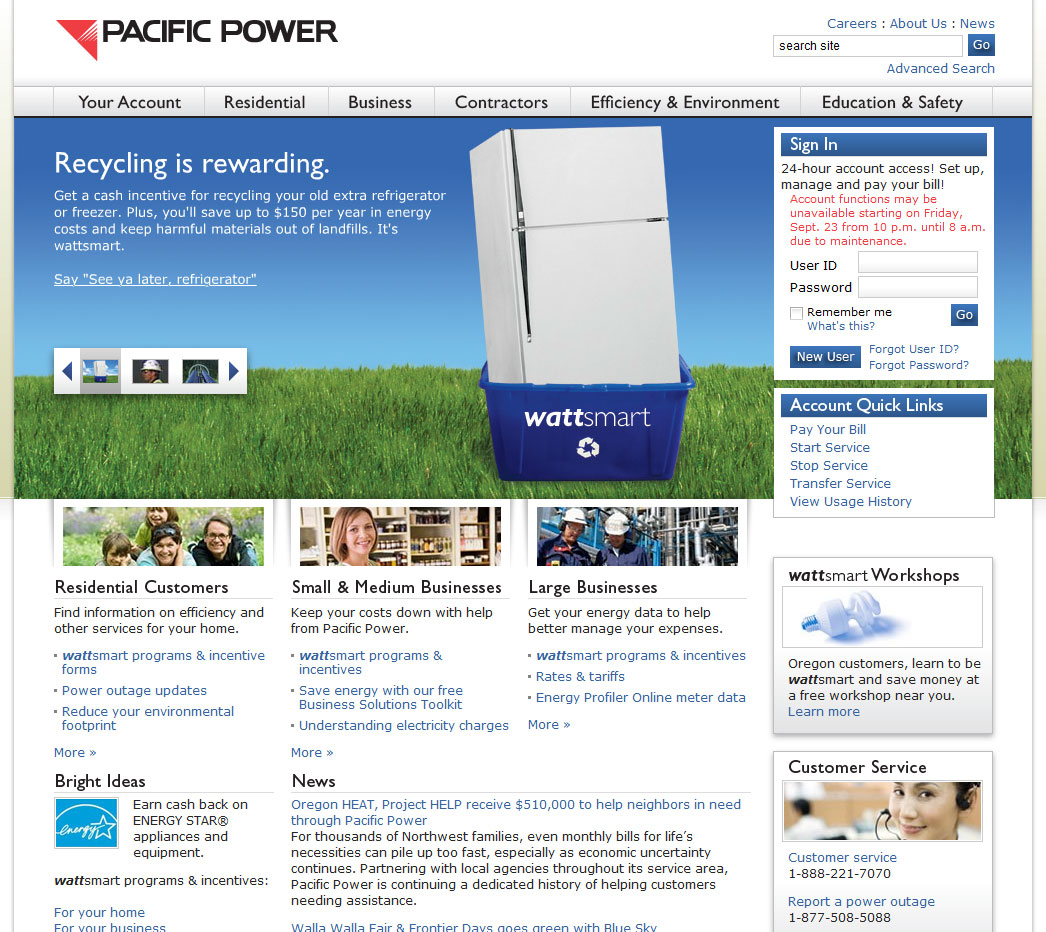This screenshot has height=932, width=1046.
Task: Open the Oregon HEAT news headline
Action: coord(516,813)
